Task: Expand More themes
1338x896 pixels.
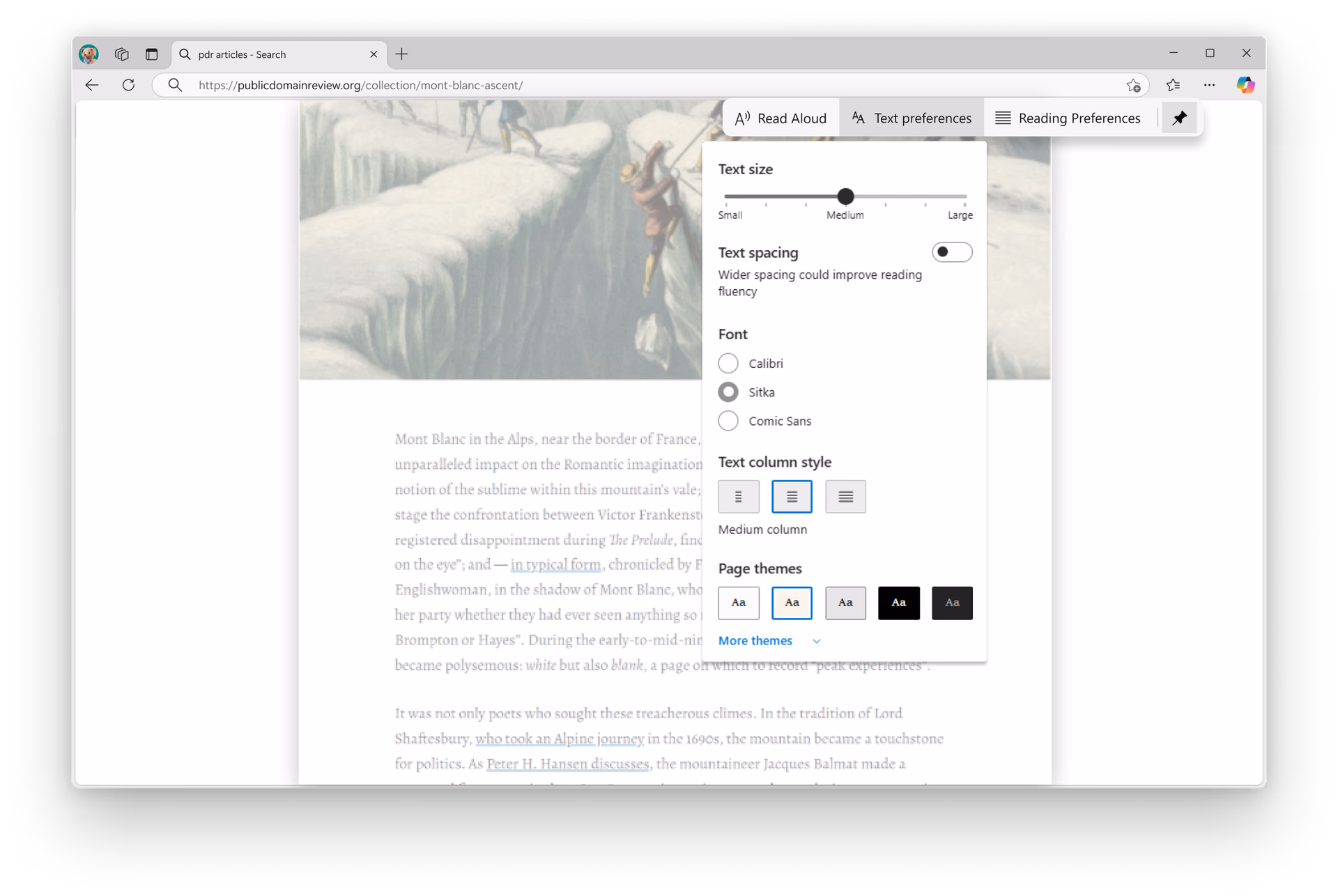Action: tap(769, 640)
